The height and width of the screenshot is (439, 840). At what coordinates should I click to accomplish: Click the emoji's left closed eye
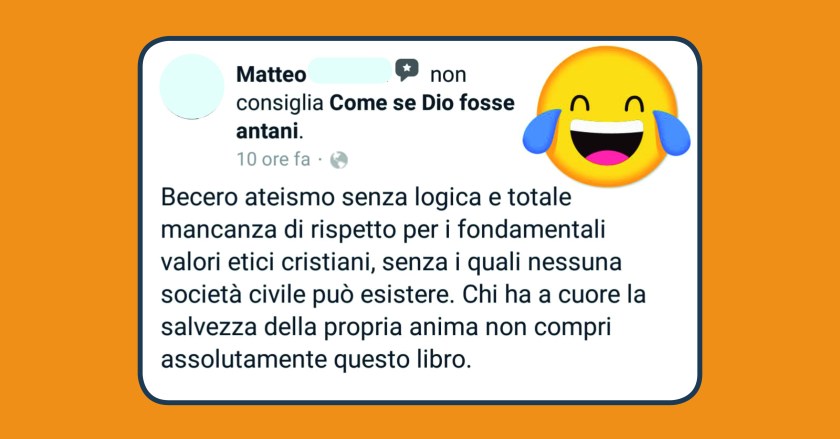(x=579, y=103)
